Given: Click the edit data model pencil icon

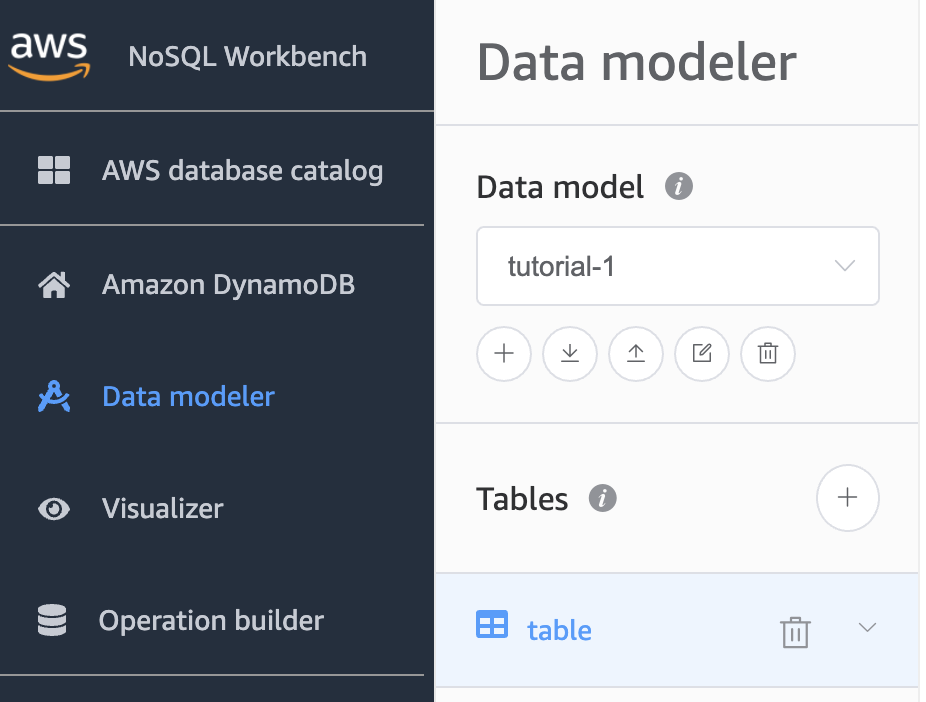Looking at the screenshot, I should coord(702,354).
